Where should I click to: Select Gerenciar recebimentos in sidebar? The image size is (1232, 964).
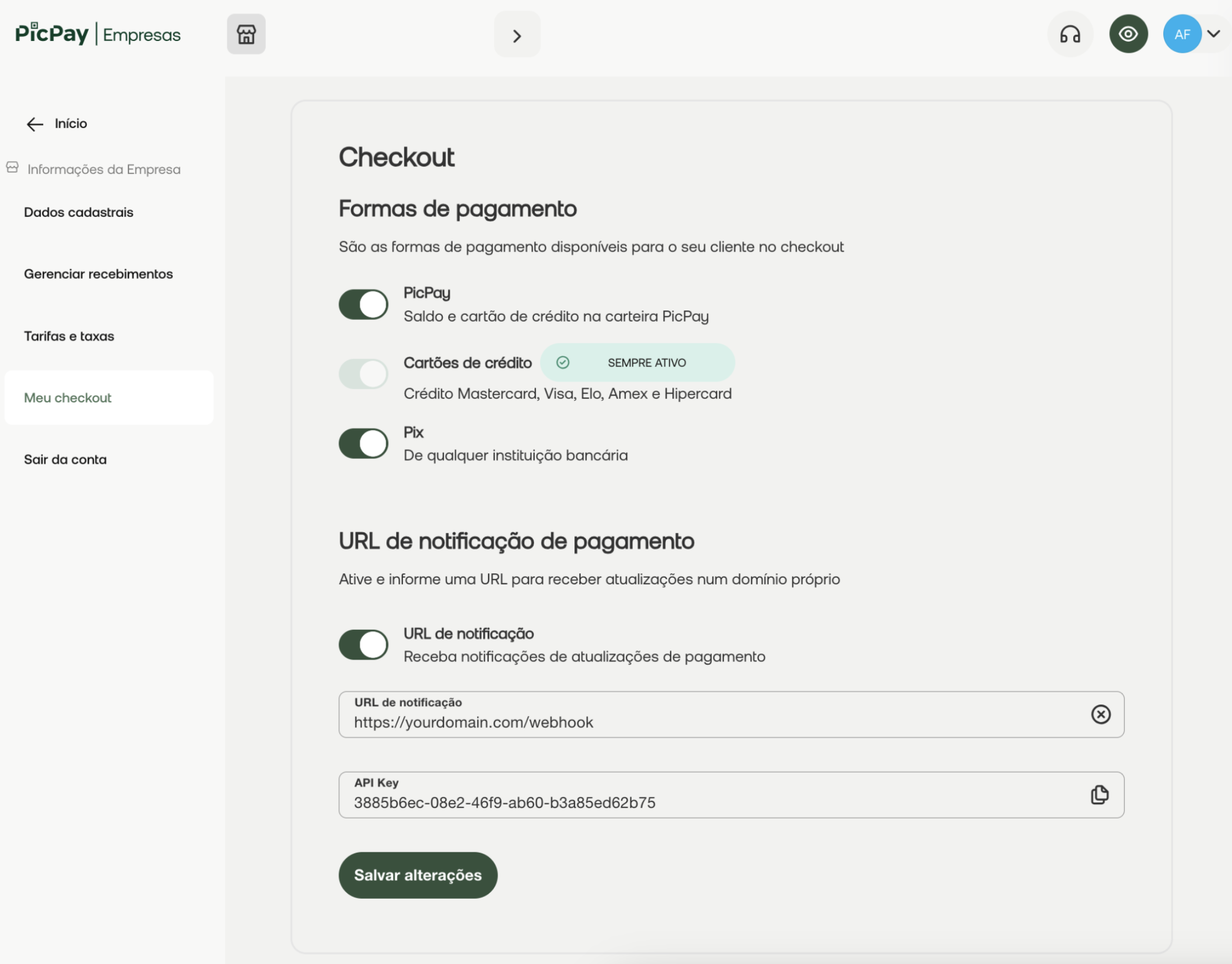[98, 274]
